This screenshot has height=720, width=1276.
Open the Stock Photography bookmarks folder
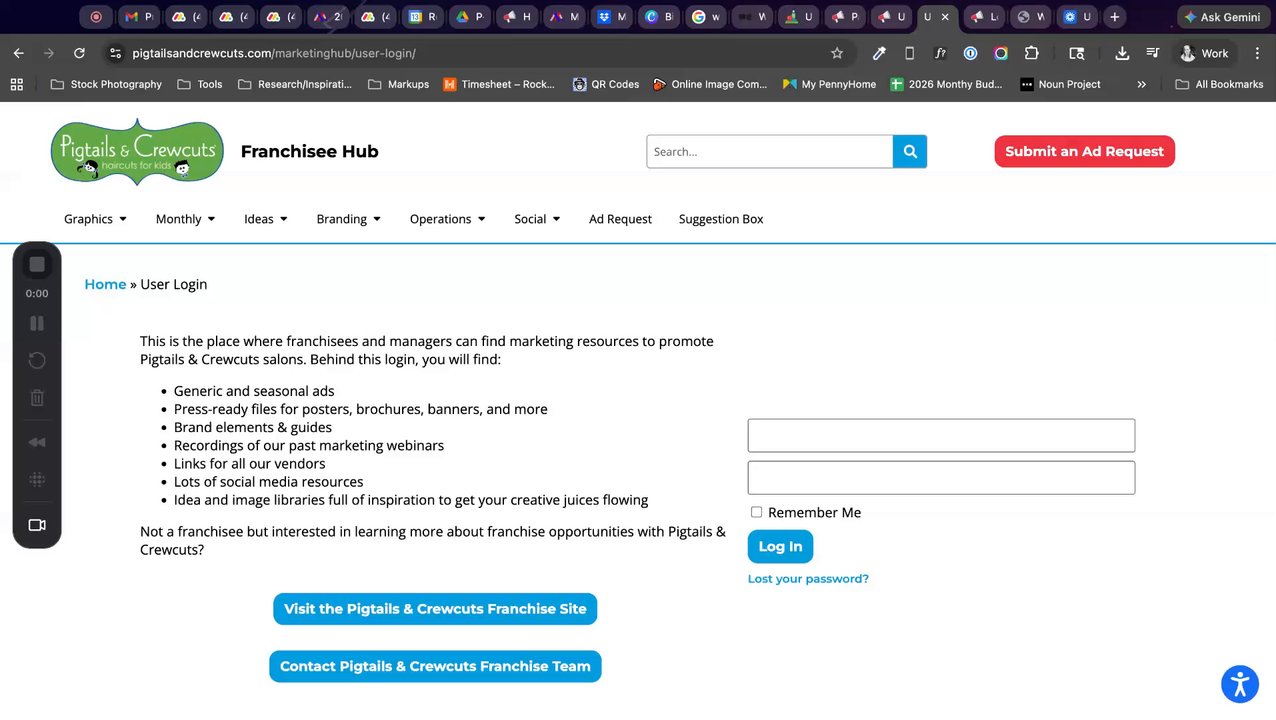click(x=106, y=84)
